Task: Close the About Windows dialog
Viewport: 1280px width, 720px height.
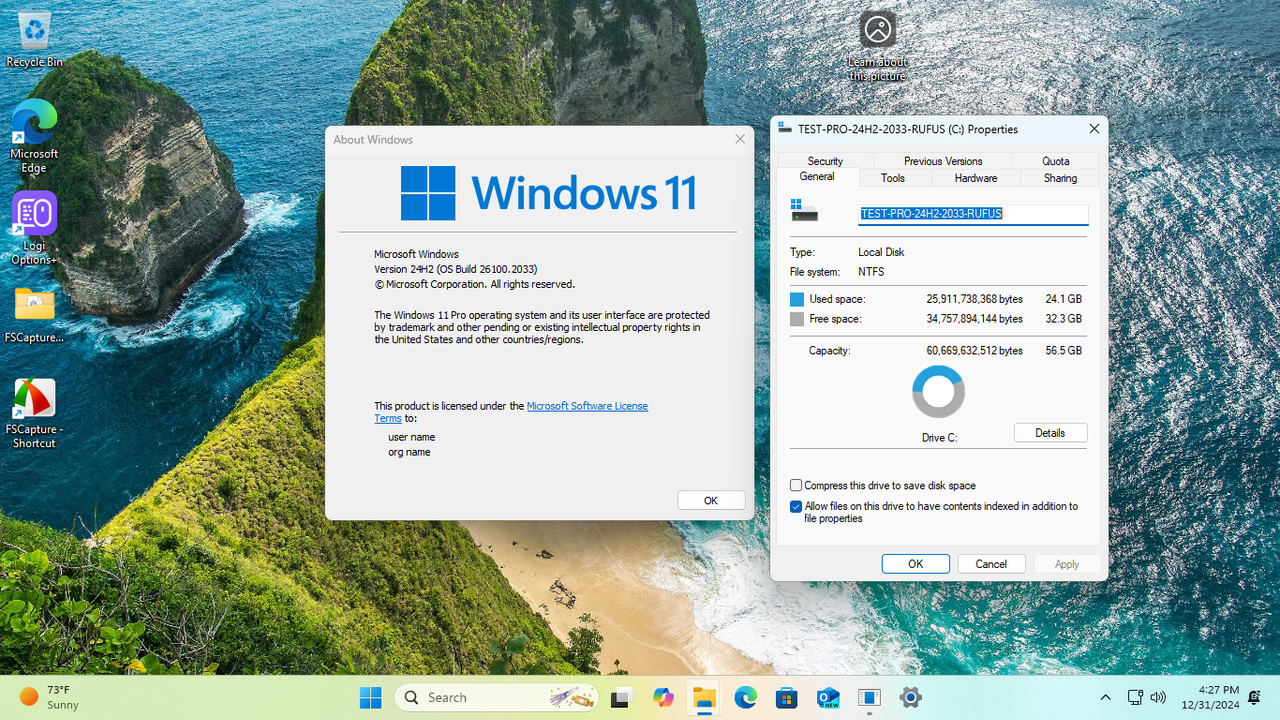Action: point(740,139)
